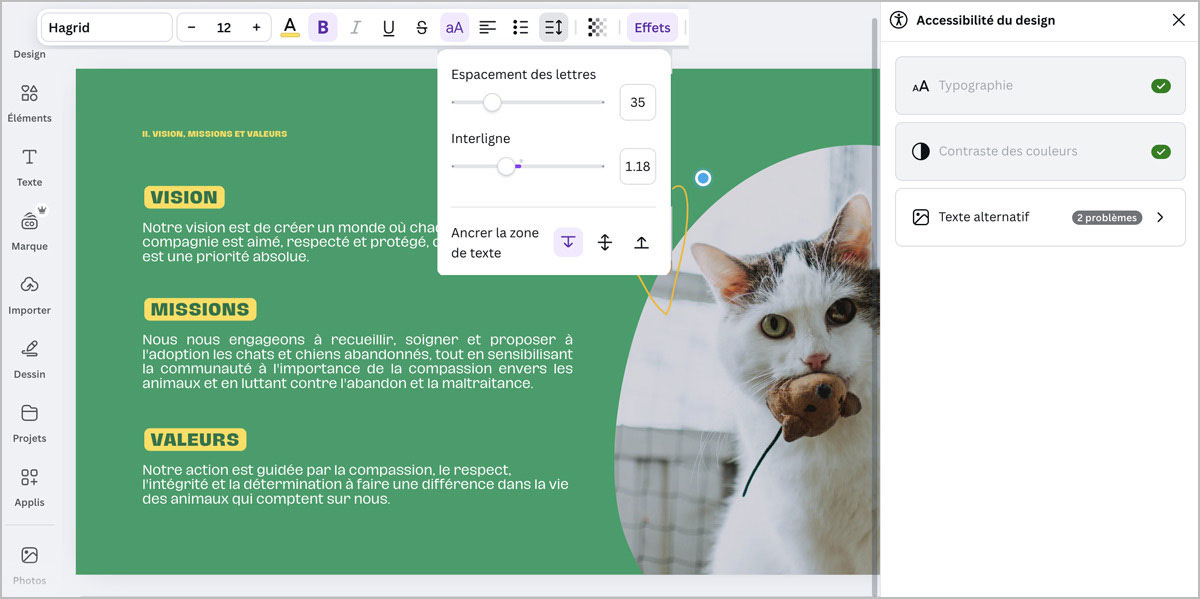Click the Texte alternatif image icon
This screenshot has height=599, width=1200.
click(x=921, y=217)
